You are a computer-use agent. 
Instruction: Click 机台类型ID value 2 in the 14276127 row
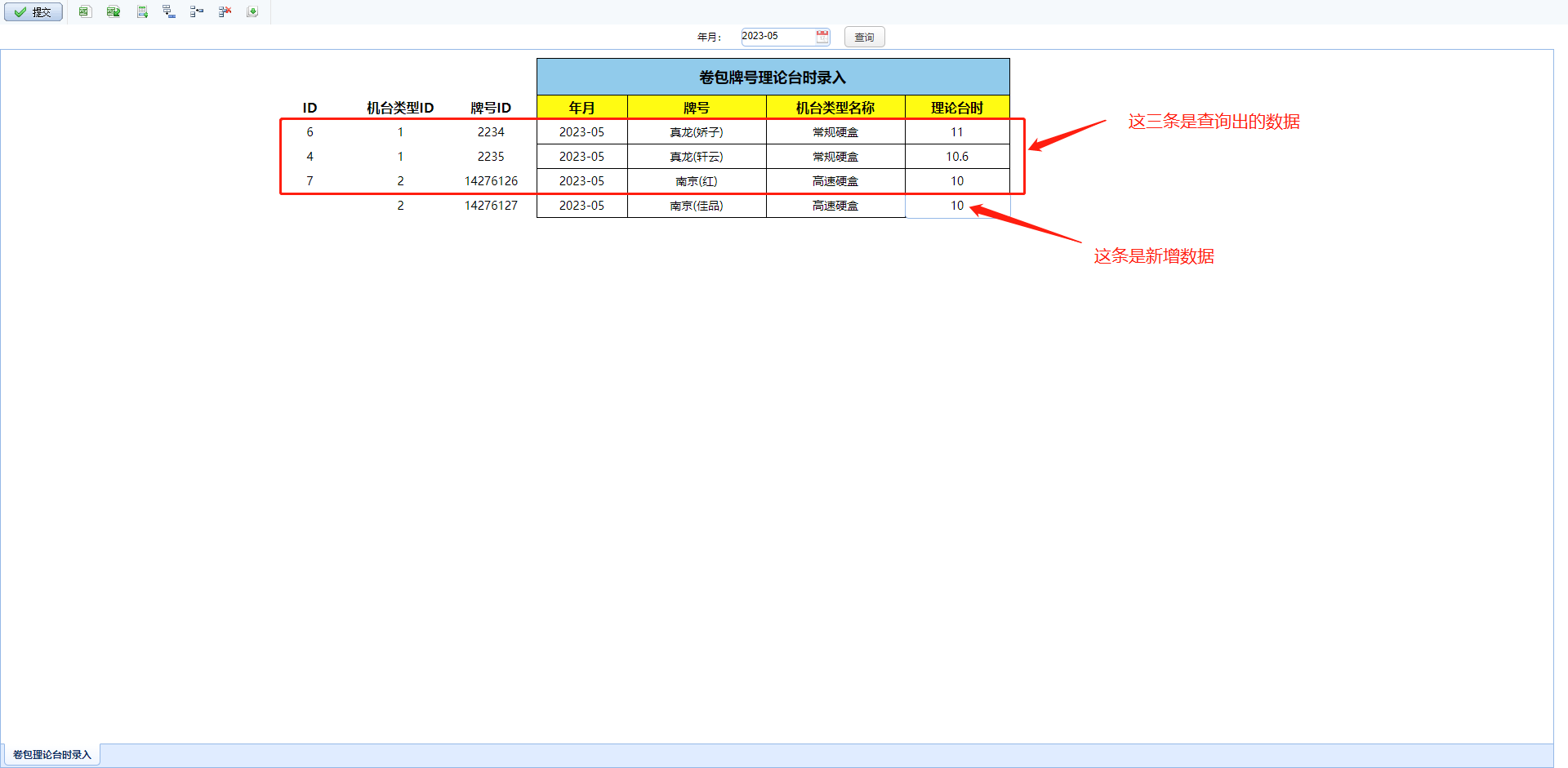[x=400, y=206]
